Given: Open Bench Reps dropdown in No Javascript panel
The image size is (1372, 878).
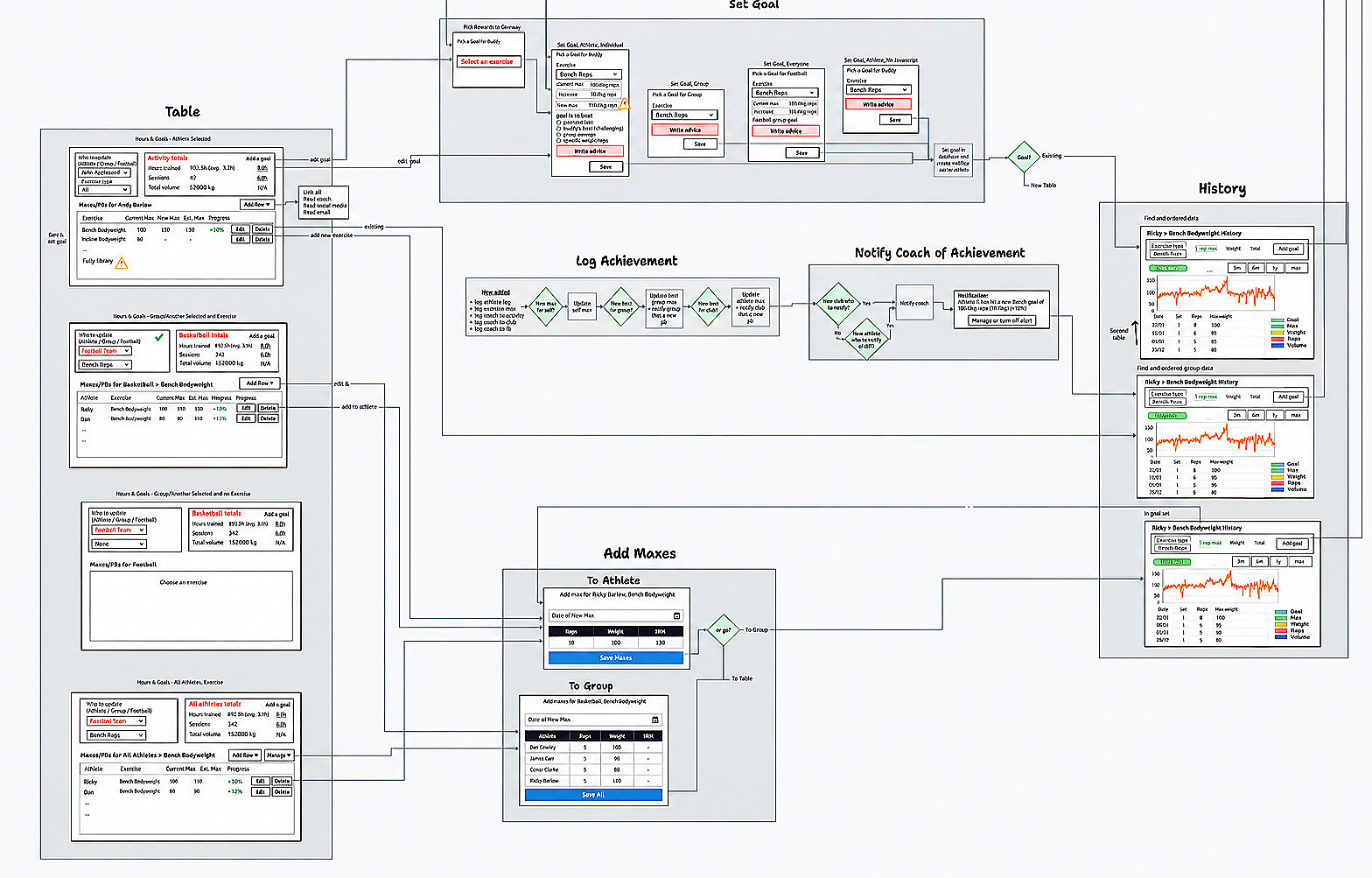Looking at the screenshot, I should [x=878, y=89].
